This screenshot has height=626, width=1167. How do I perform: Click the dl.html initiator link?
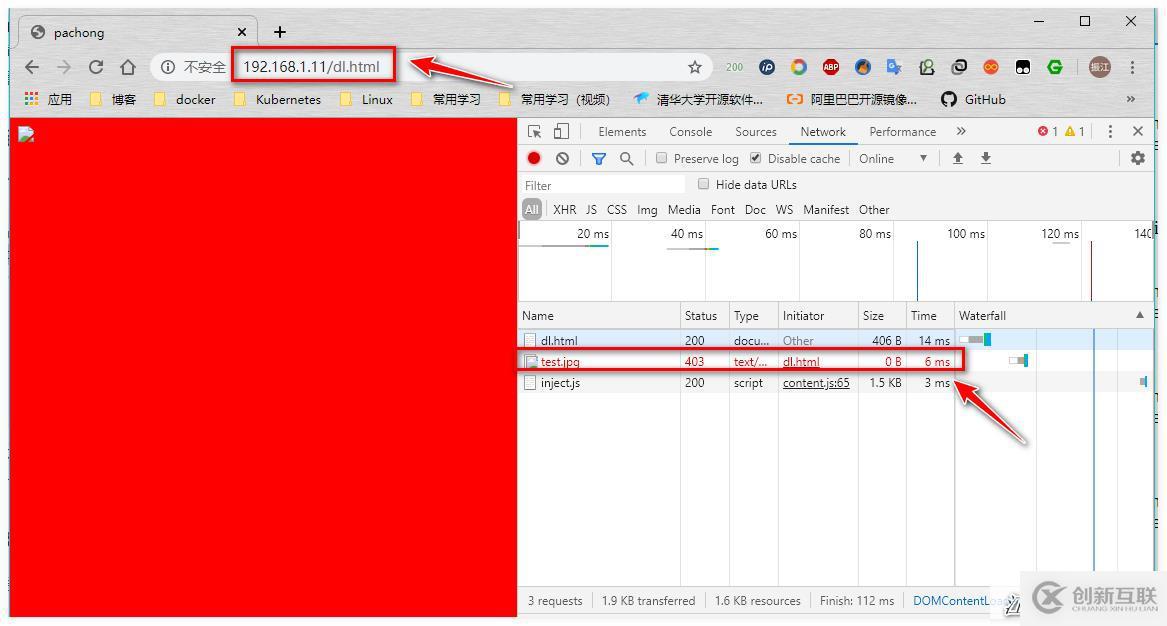pos(801,362)
